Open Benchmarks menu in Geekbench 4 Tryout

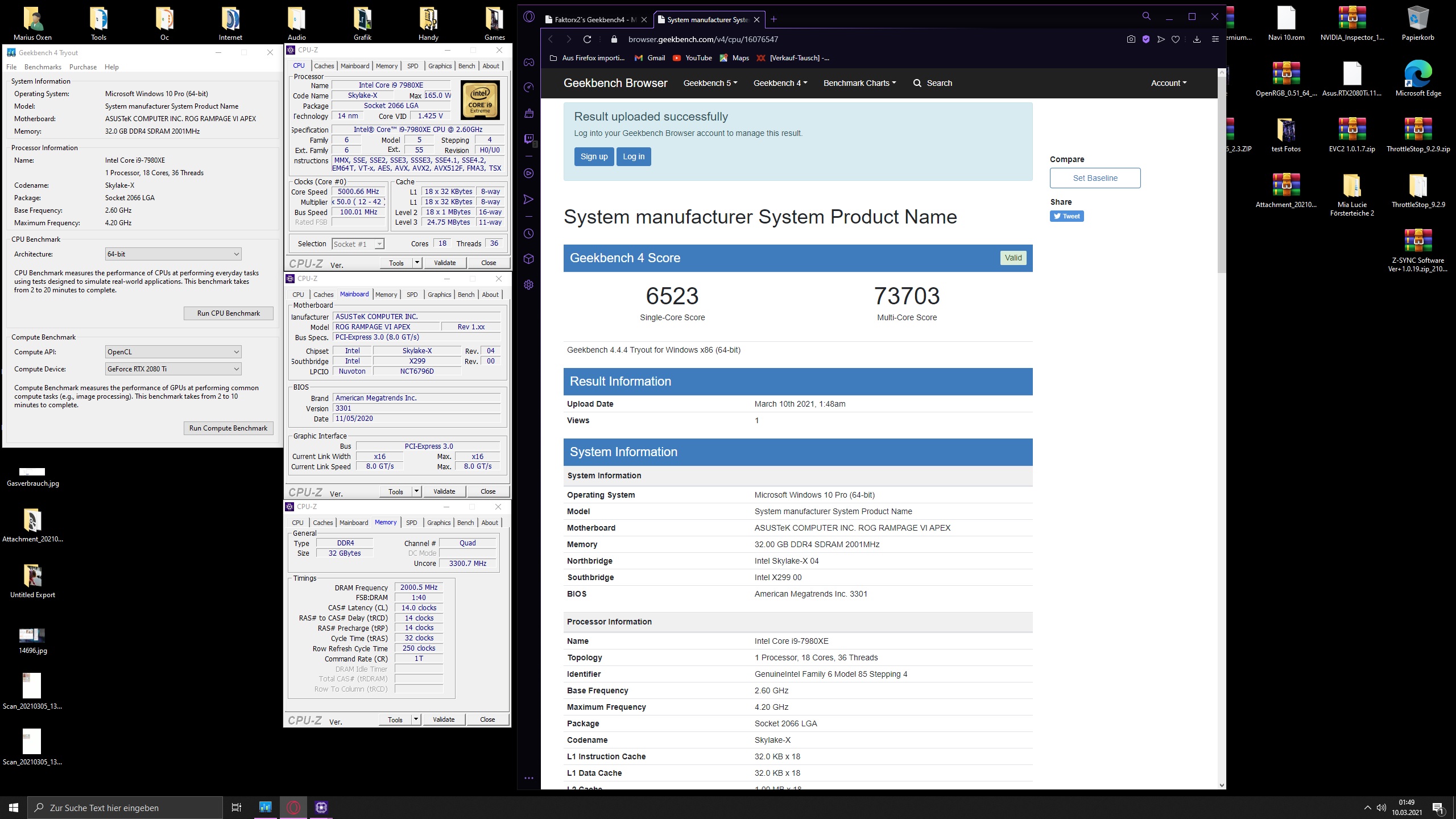tap(43, 67)
